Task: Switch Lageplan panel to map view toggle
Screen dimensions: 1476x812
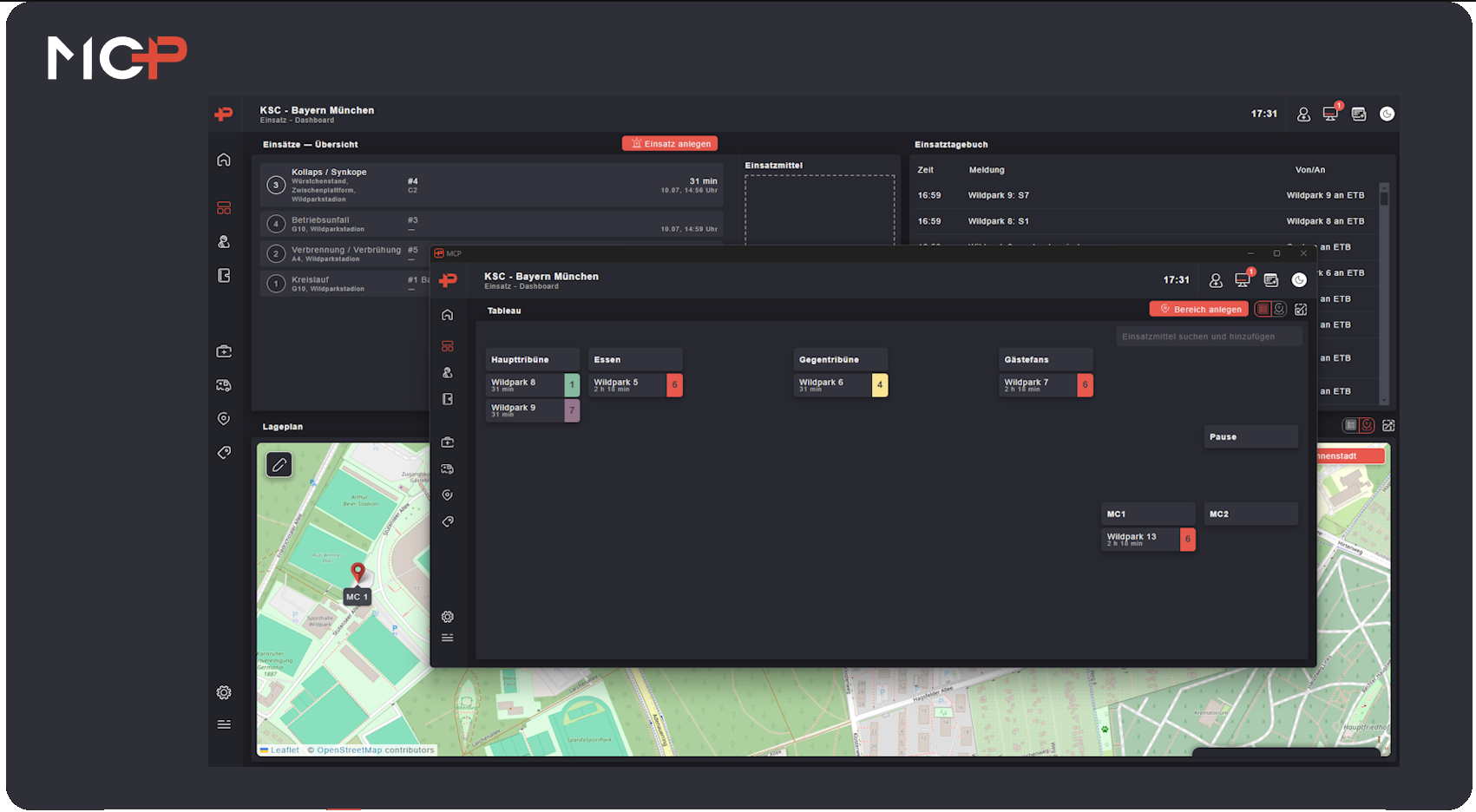Action: point(1368,425)
